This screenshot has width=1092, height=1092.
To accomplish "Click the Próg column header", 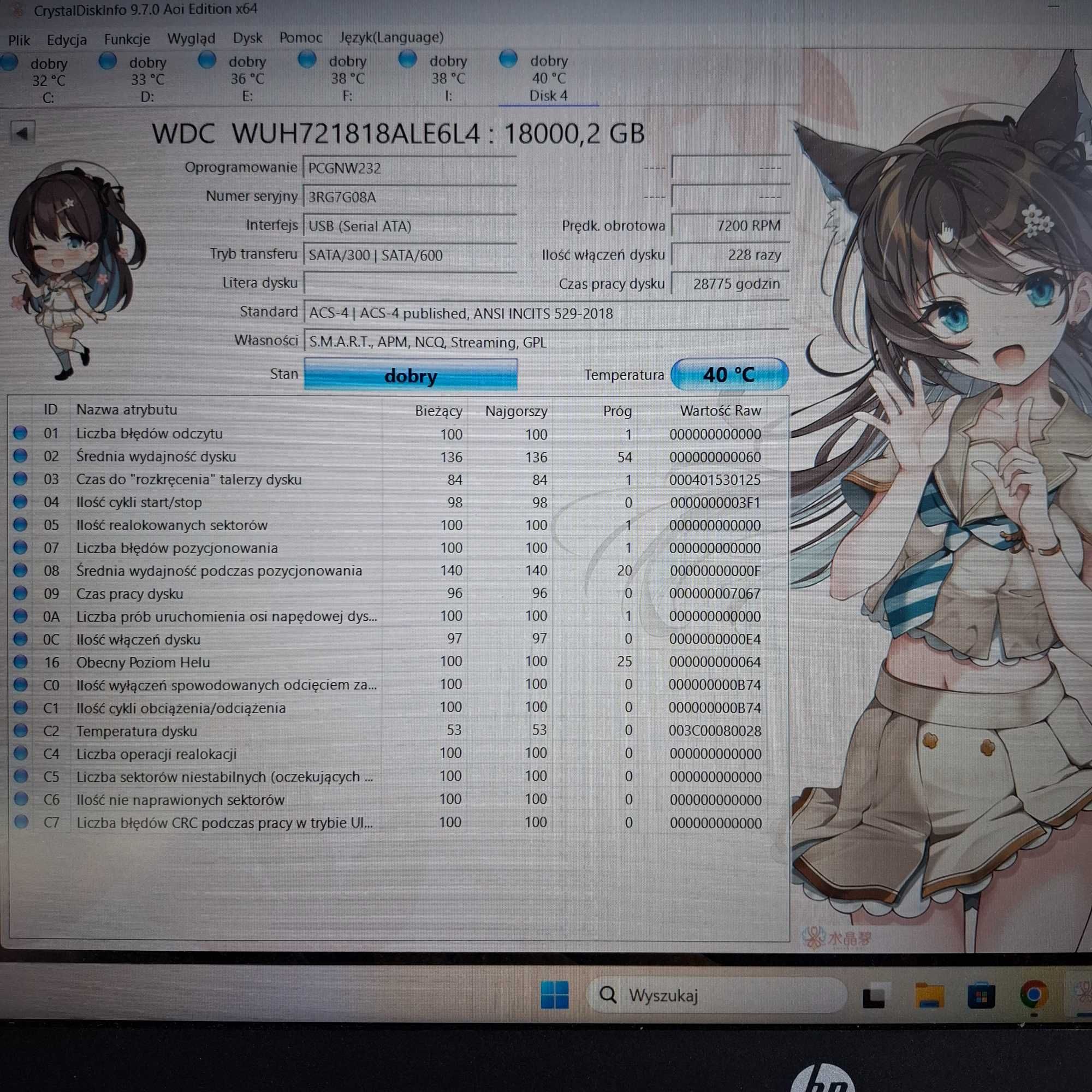I will tap(617, 411).
